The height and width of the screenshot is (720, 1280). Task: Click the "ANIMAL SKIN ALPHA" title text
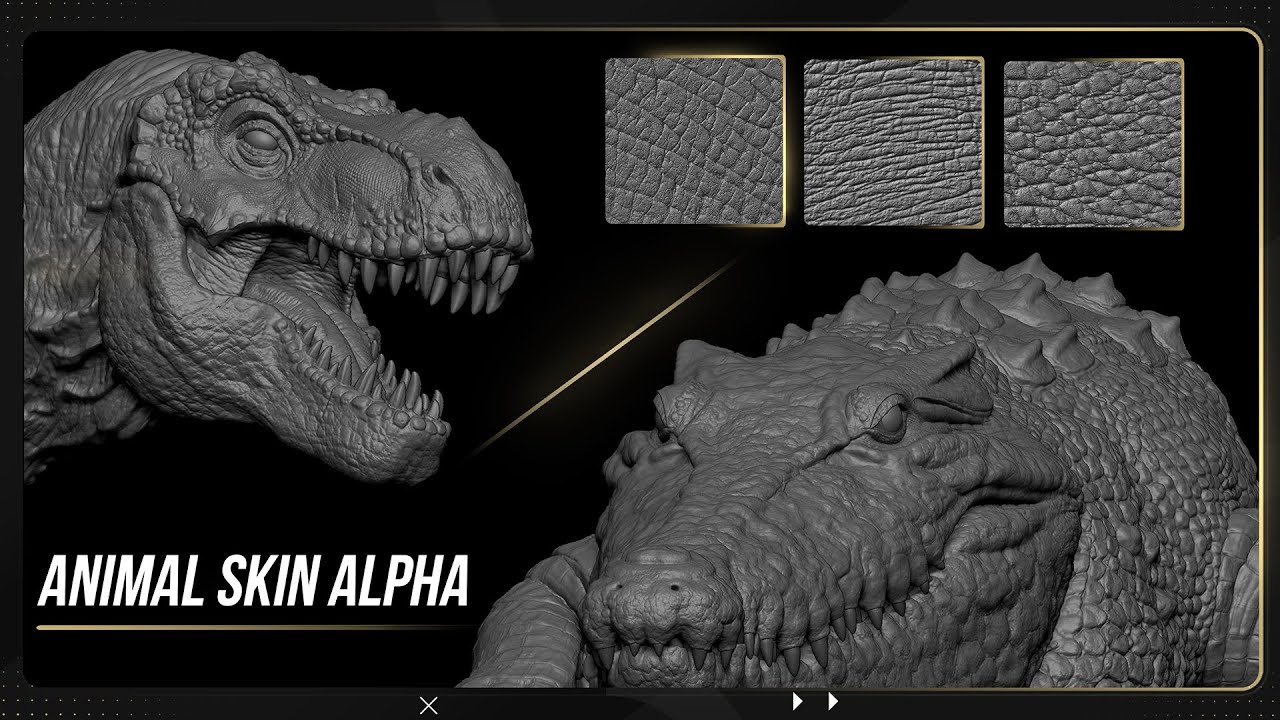point(253,580)
